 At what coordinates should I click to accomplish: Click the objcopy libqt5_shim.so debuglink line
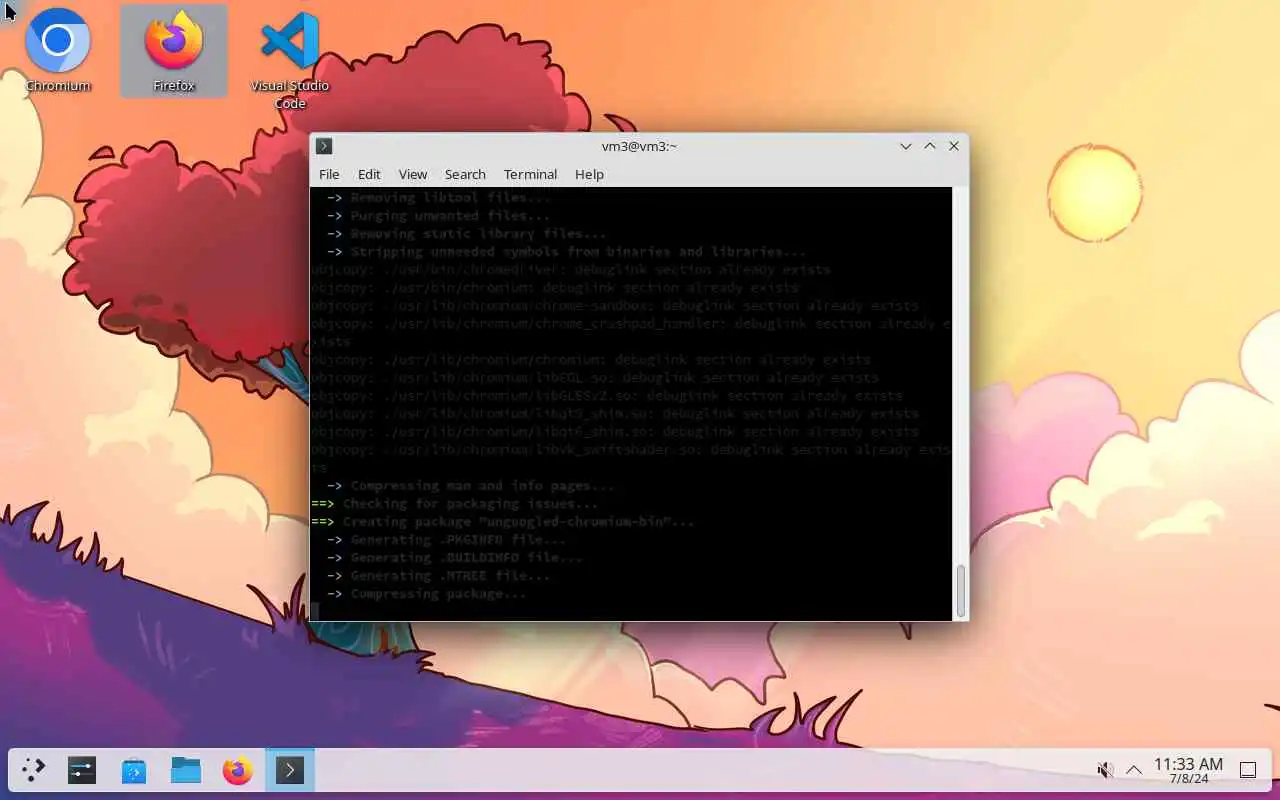click(x=614, y=414)
